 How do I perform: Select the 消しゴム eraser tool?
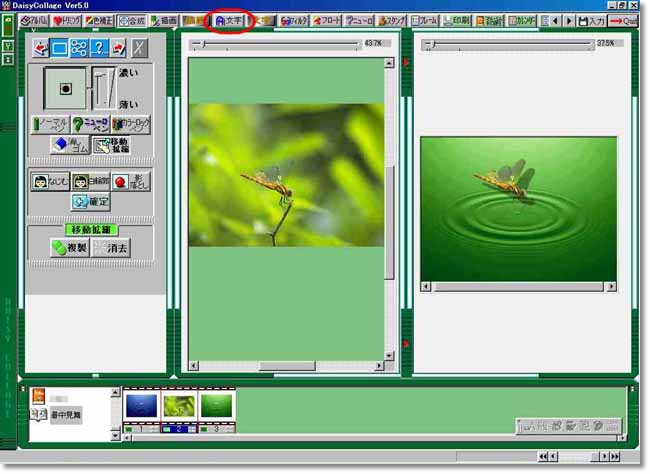pyautogui.click(x=70, y=145)
